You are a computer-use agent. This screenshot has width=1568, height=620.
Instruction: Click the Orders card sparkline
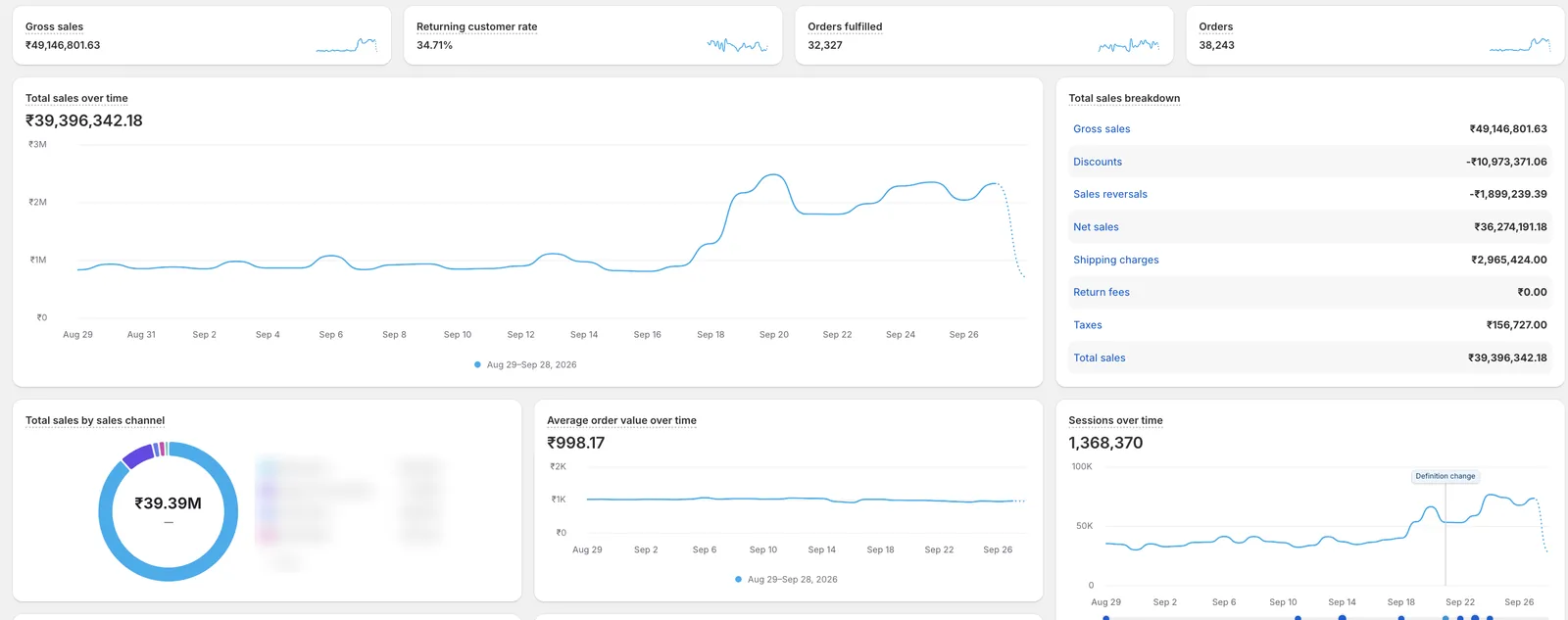click(1520, 44)
